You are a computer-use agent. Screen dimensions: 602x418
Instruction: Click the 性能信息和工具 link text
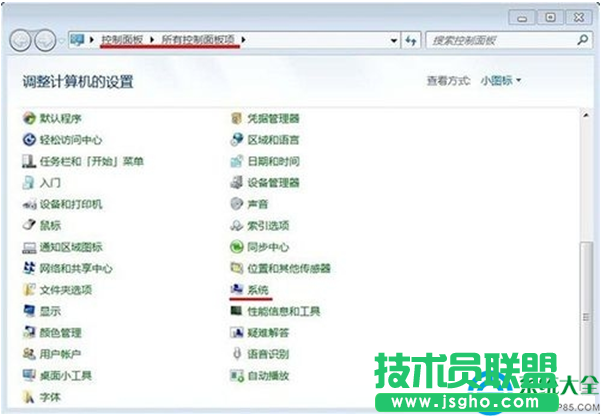(284, 311)
